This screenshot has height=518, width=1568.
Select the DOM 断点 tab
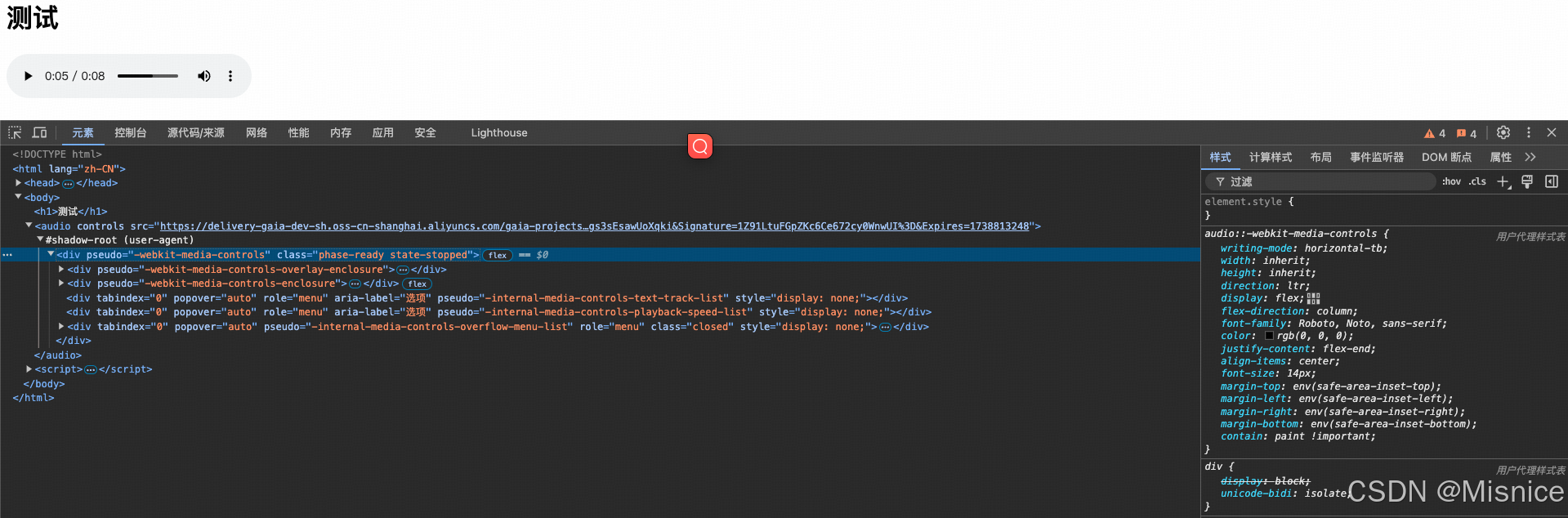tap(1447, 157)
